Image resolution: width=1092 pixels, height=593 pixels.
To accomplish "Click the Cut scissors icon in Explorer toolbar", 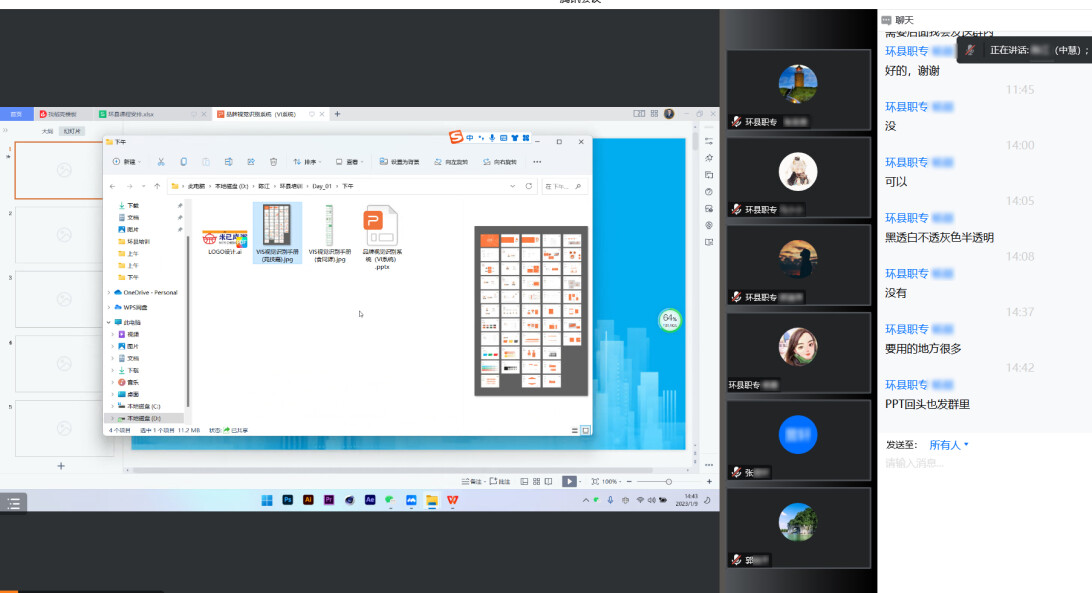I will [160, 161].
